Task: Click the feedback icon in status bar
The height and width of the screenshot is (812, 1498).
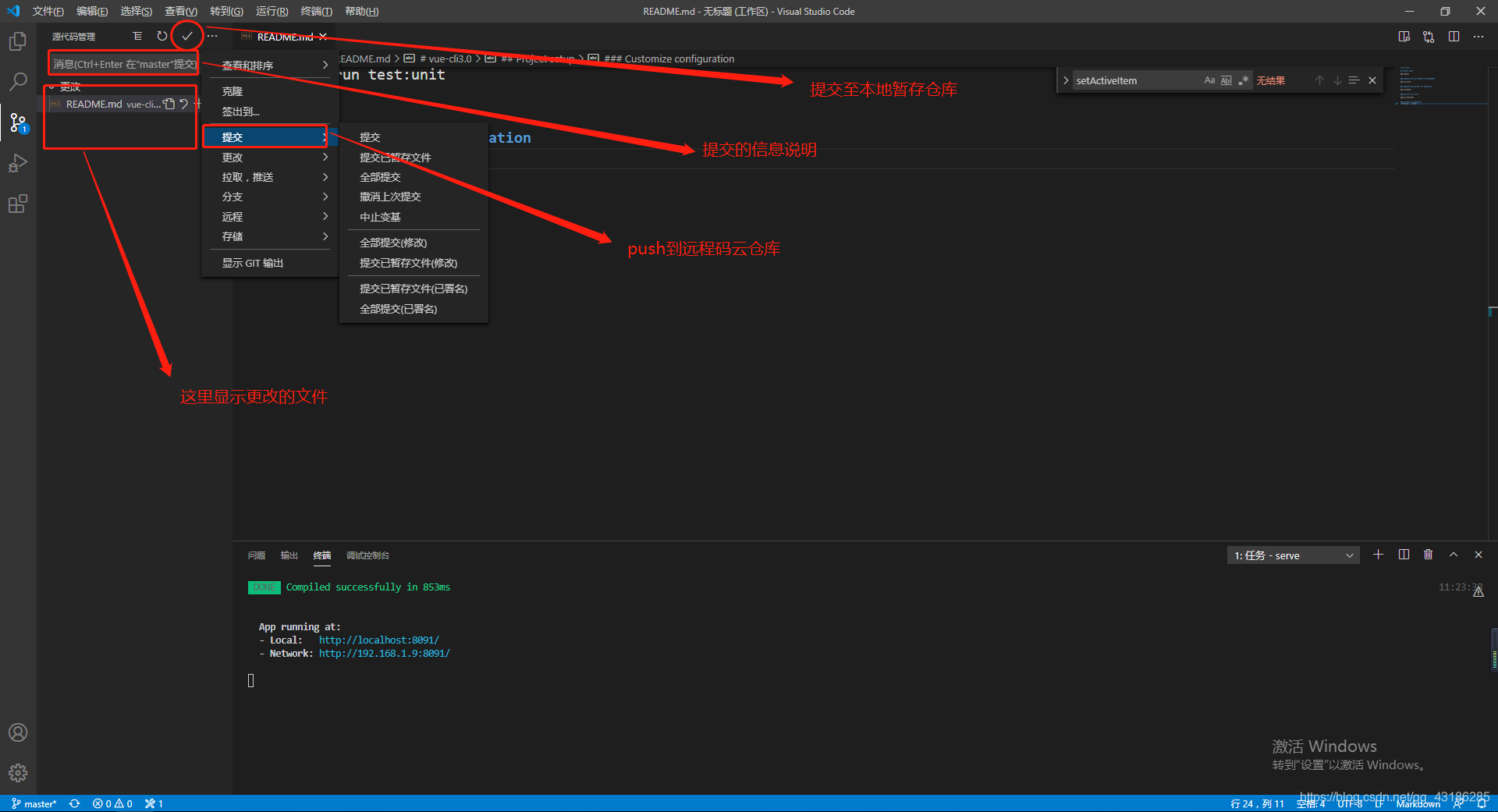Action: [1458, 803]
